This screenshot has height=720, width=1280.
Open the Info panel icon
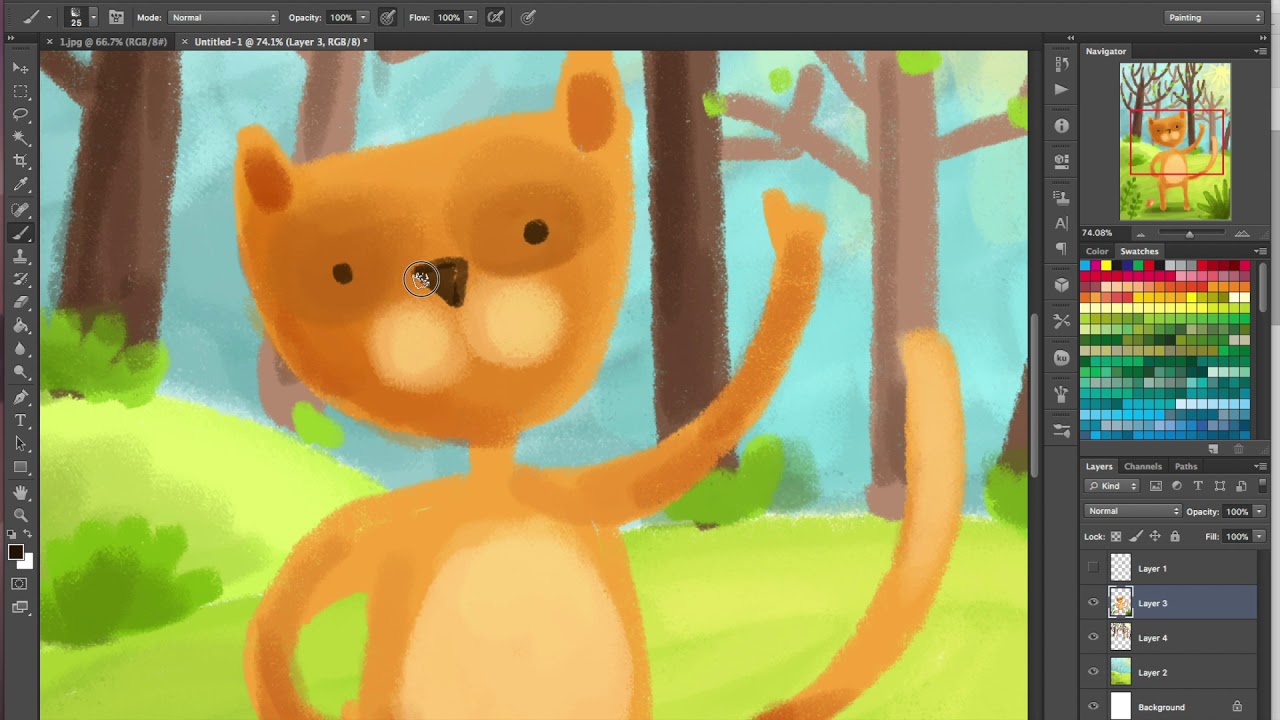coord(1061,126)
